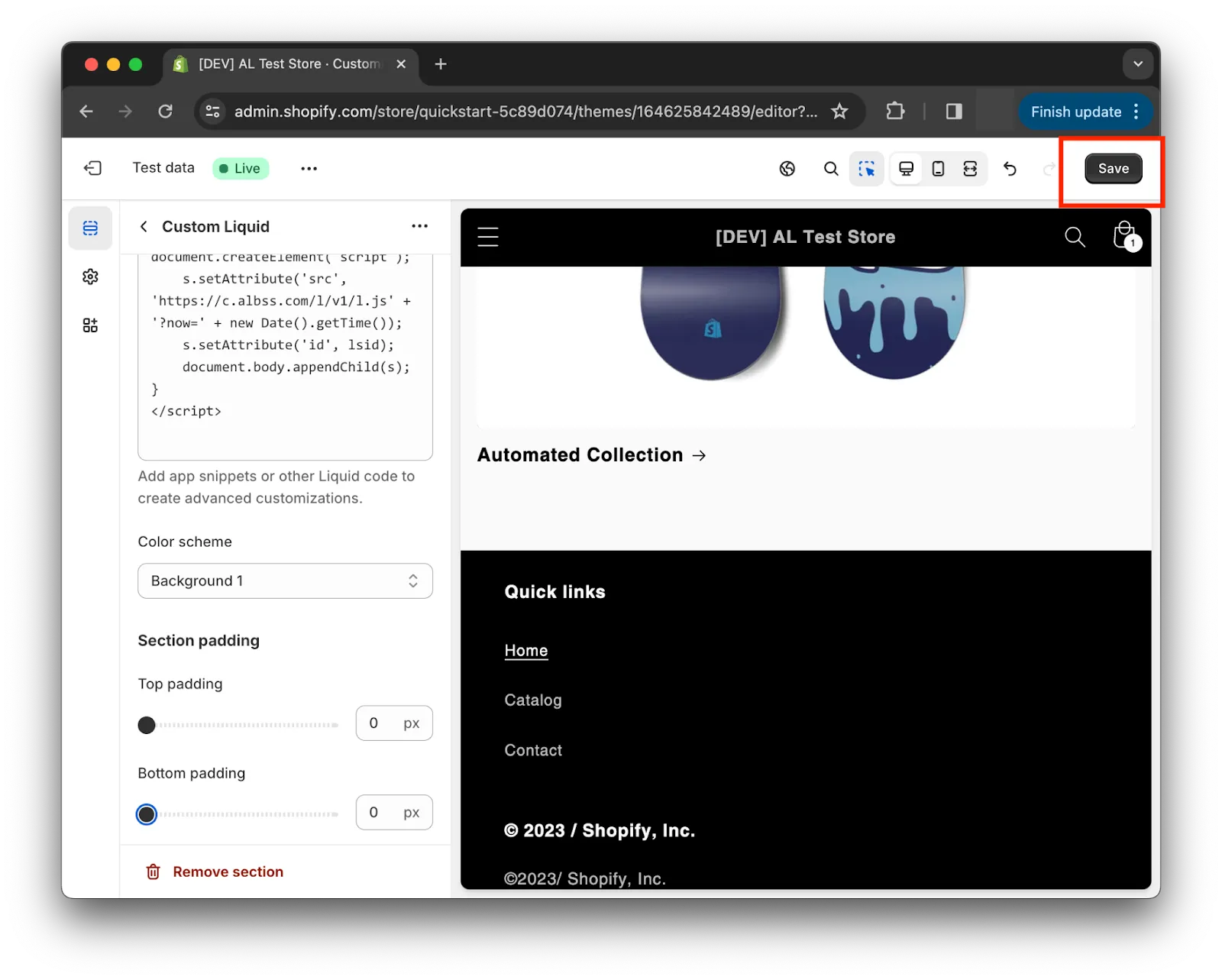Toggle the browser side panel icon
The height and width of the screenshot is (980, 1222).
coord(954,112)
